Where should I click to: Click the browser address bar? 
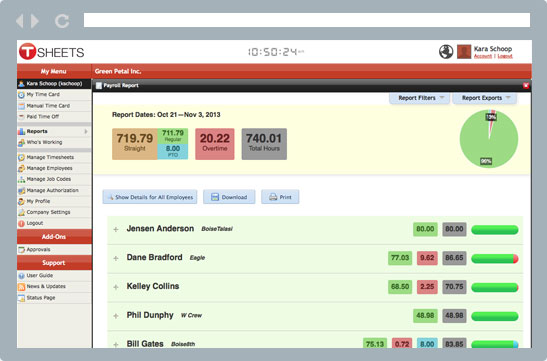tap(307, 20)
